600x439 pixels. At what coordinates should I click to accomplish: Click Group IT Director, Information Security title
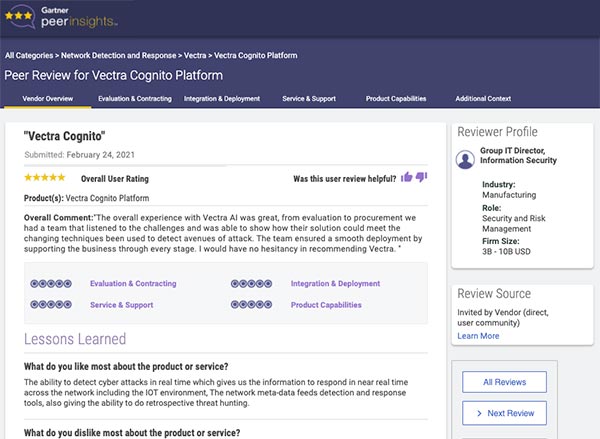coord(518,155)
